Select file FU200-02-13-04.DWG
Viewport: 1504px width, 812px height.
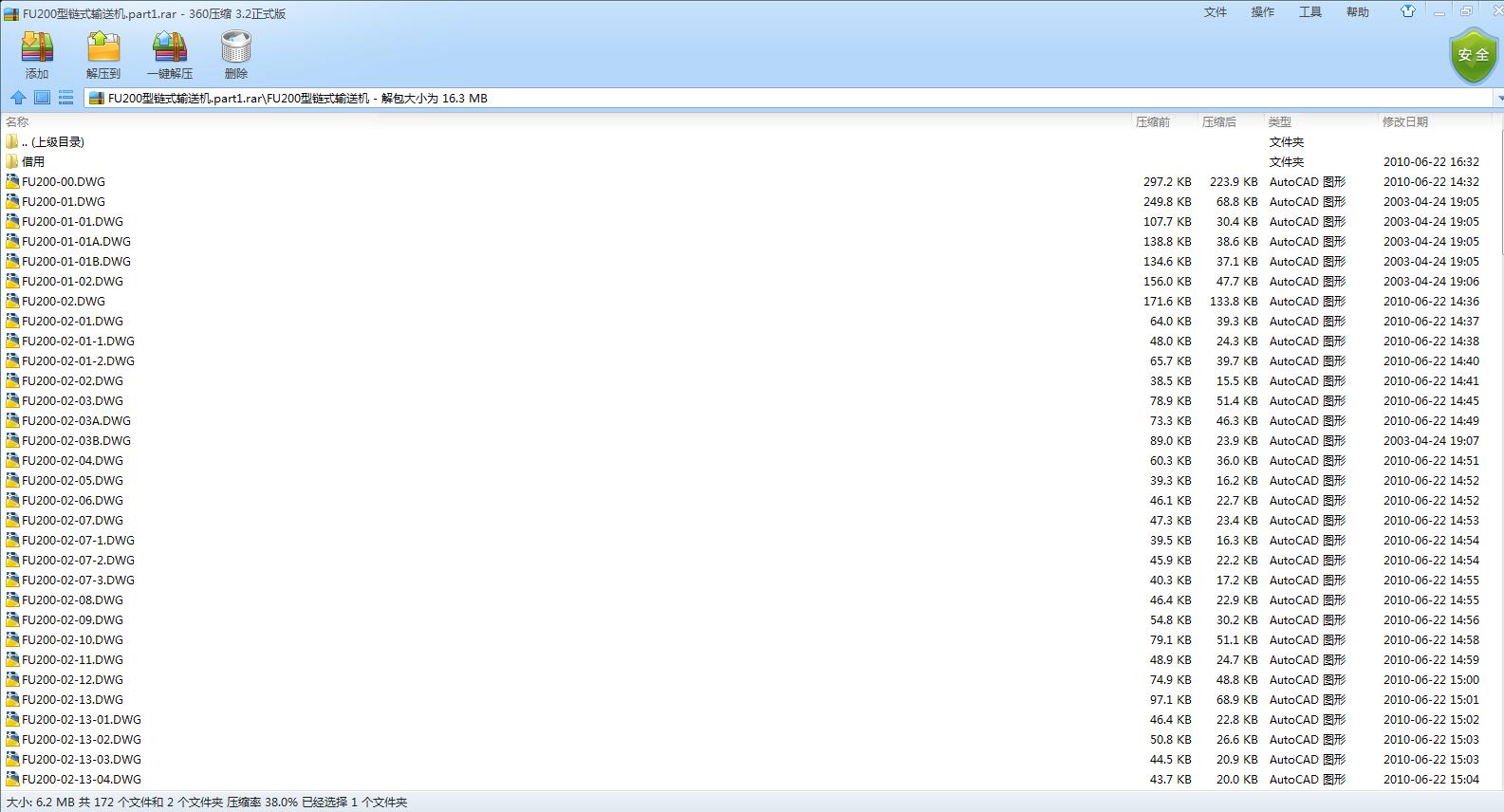(82, 779)
